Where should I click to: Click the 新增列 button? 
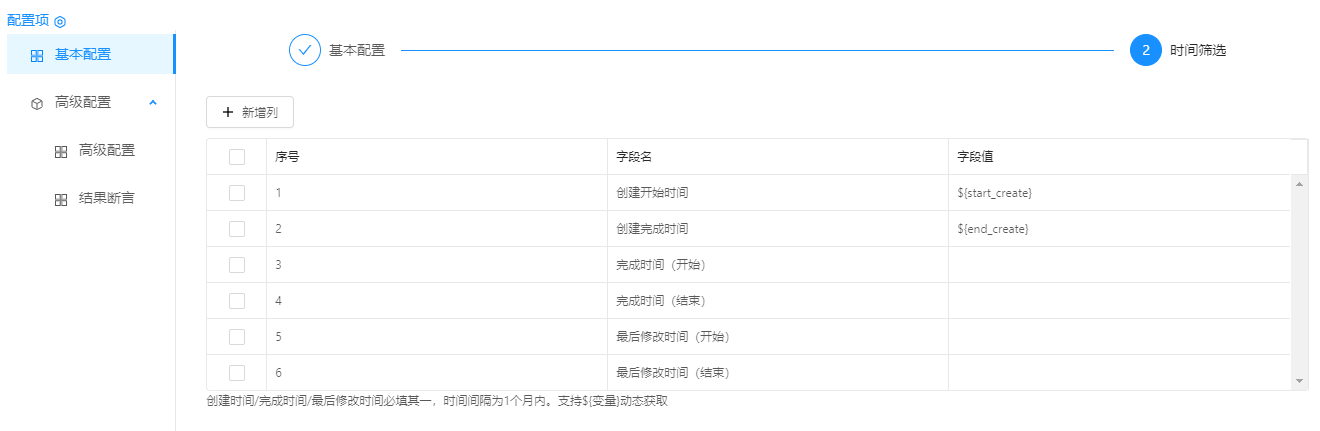(x=250, y=113)
